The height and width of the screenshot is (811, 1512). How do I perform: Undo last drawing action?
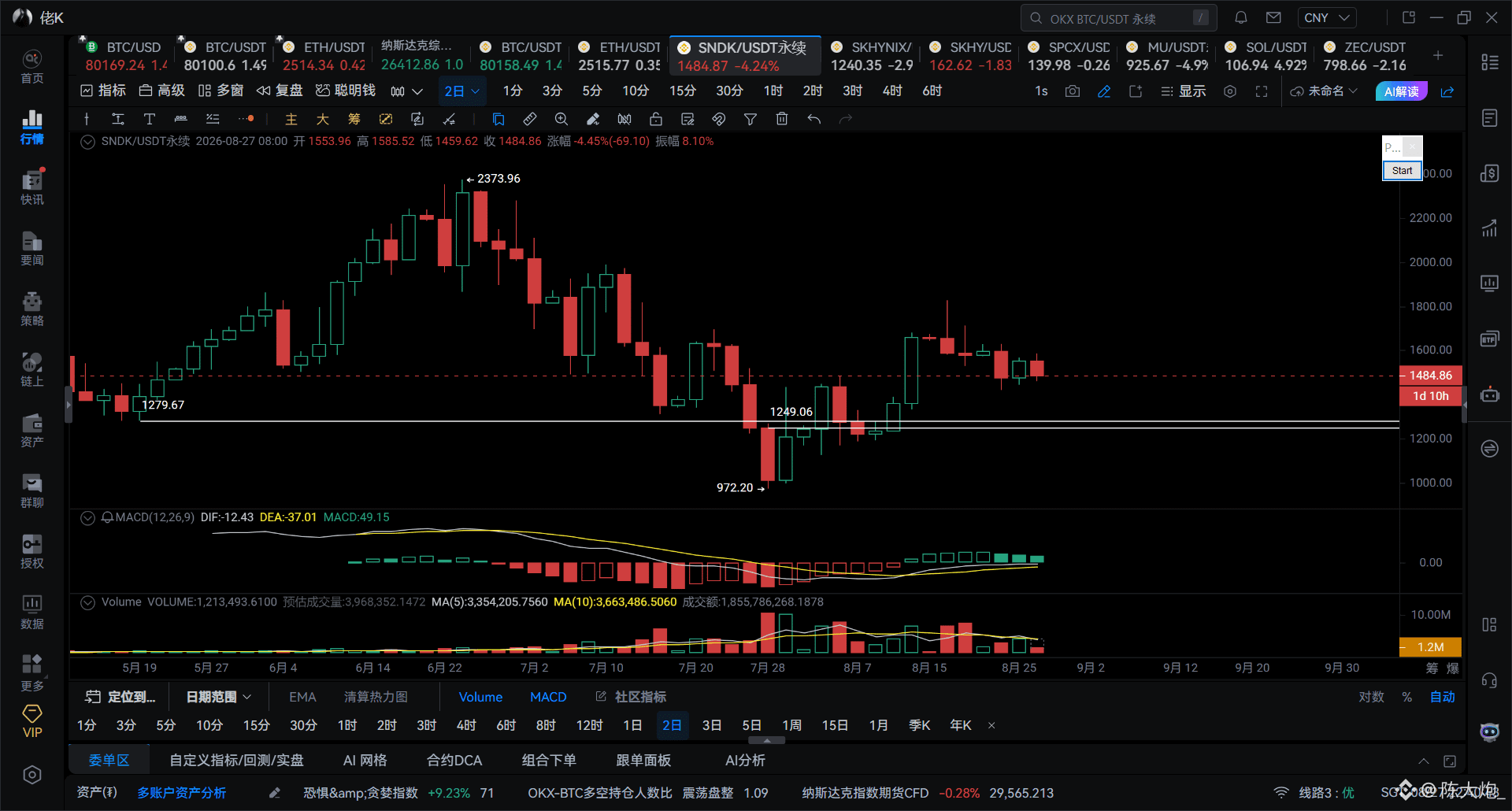(814, 119)
